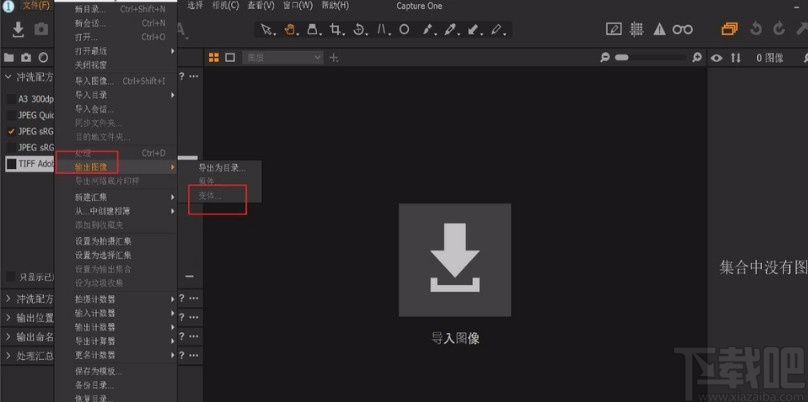808x402 pixels.
Task: Choose 导出为目录... in the submenu
Action: tap(222, 168)
